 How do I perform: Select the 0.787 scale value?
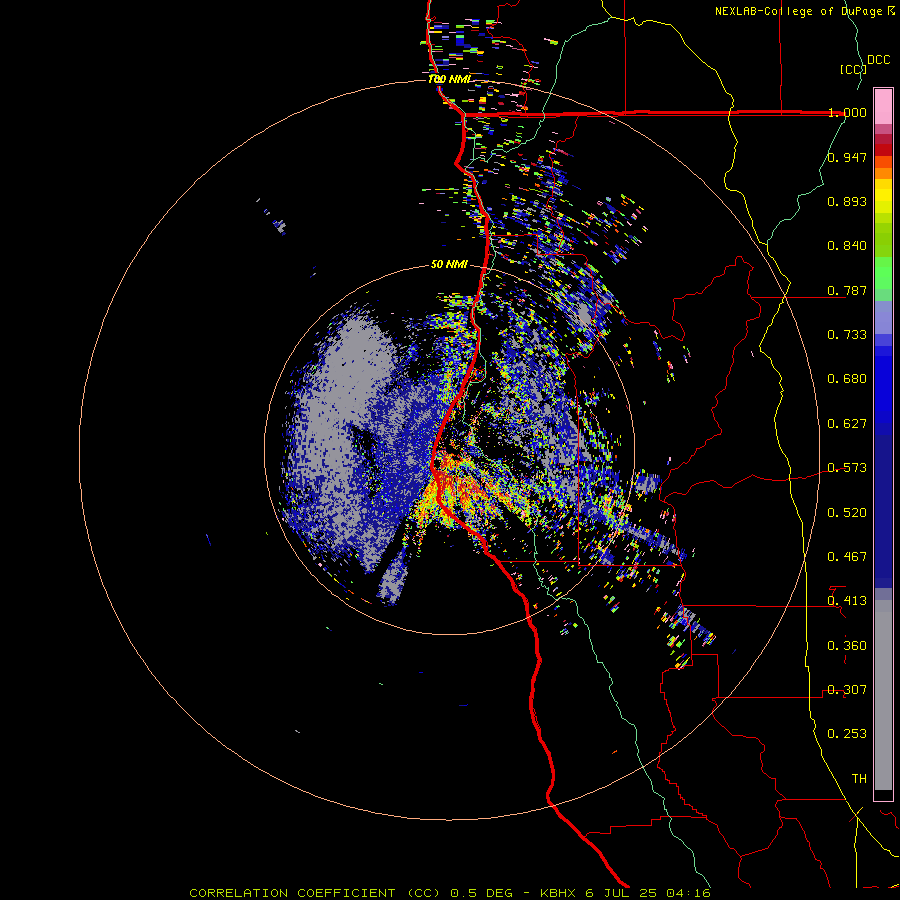click(847, 290)
